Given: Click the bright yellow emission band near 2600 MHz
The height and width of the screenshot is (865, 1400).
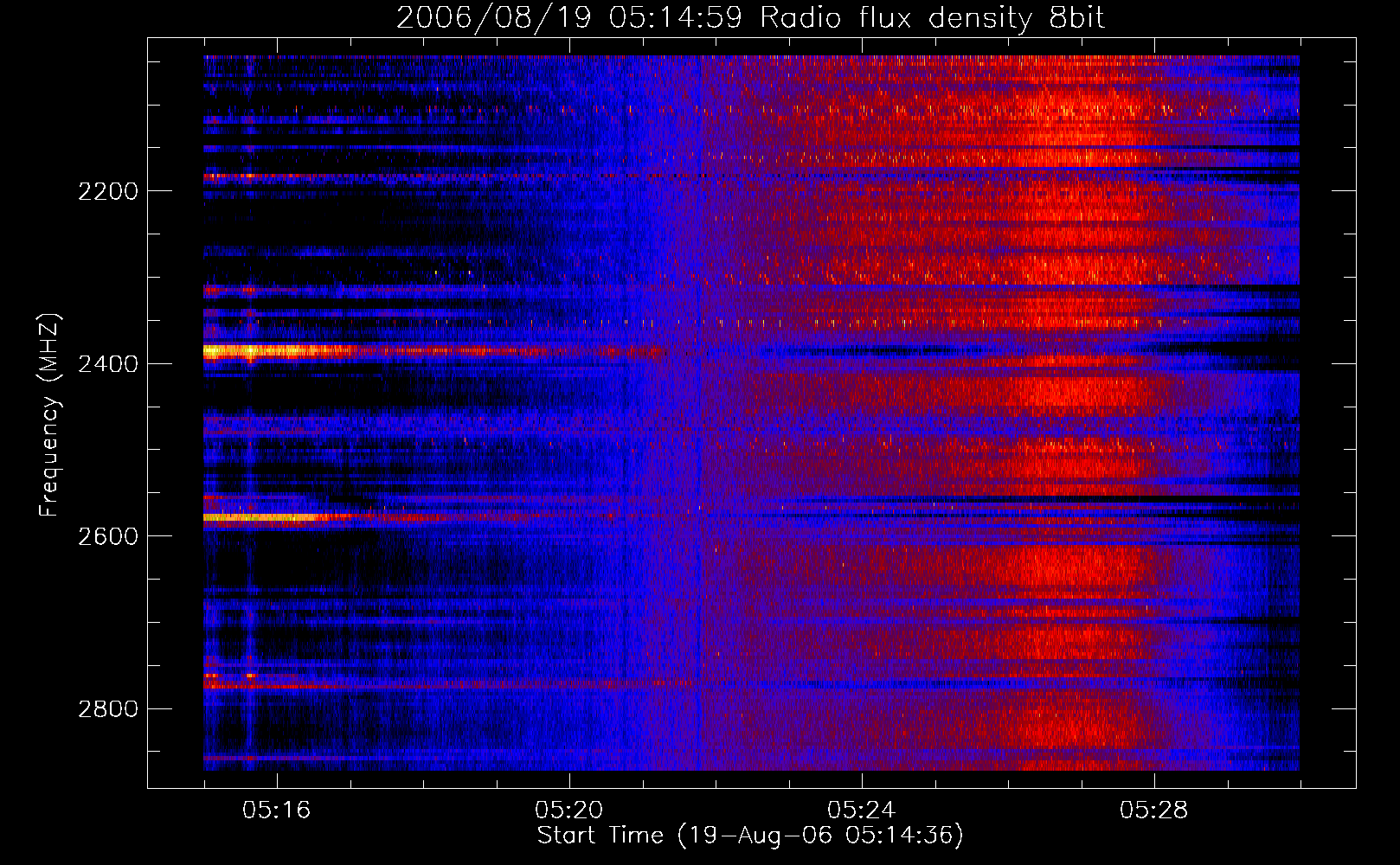Looking at the screenshot, I should tap(268, 517).
